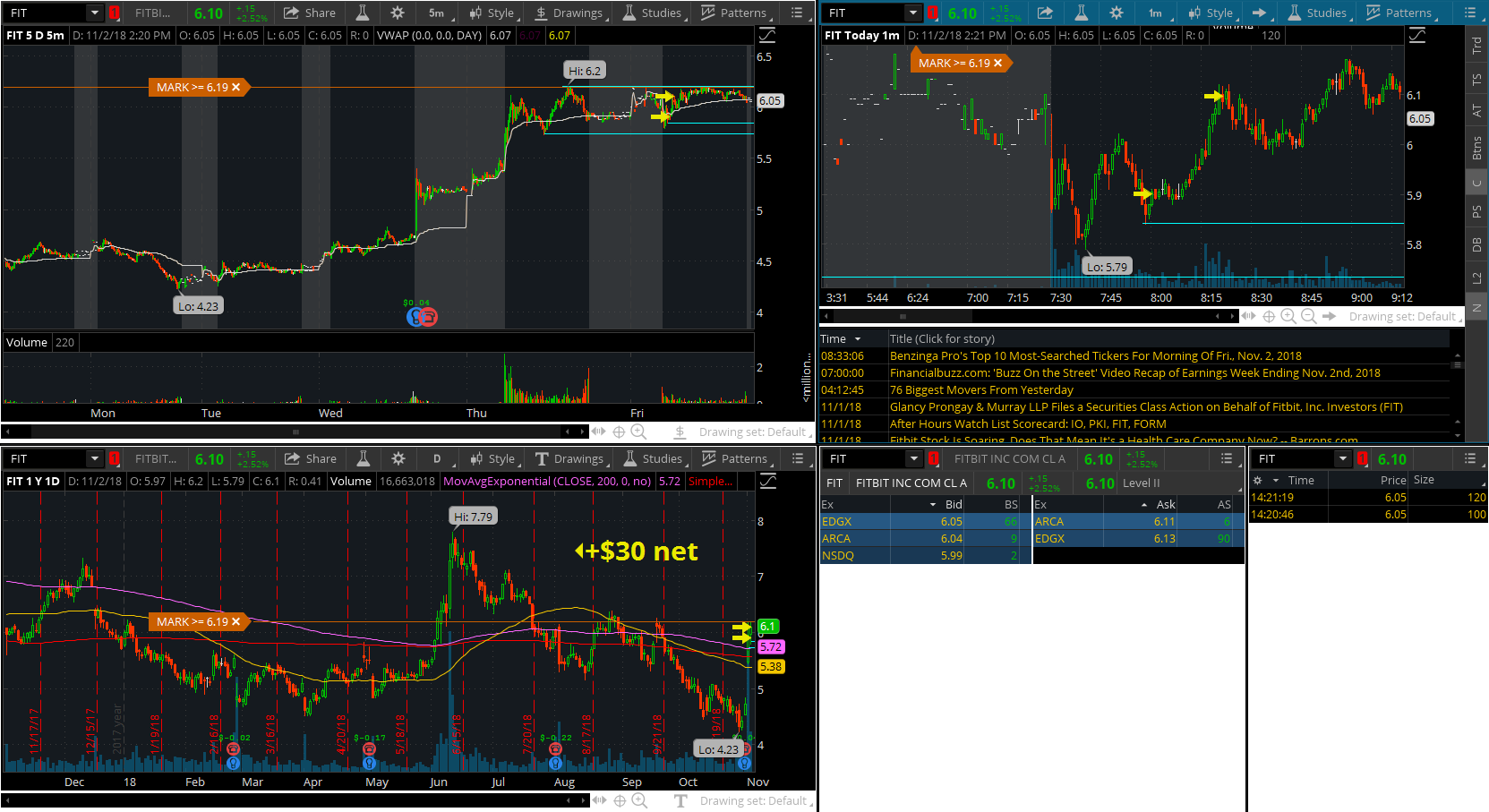Click the text drawing icon below the daily chart
Viewport: 1489px width, 812px height.
coord(680,800)
